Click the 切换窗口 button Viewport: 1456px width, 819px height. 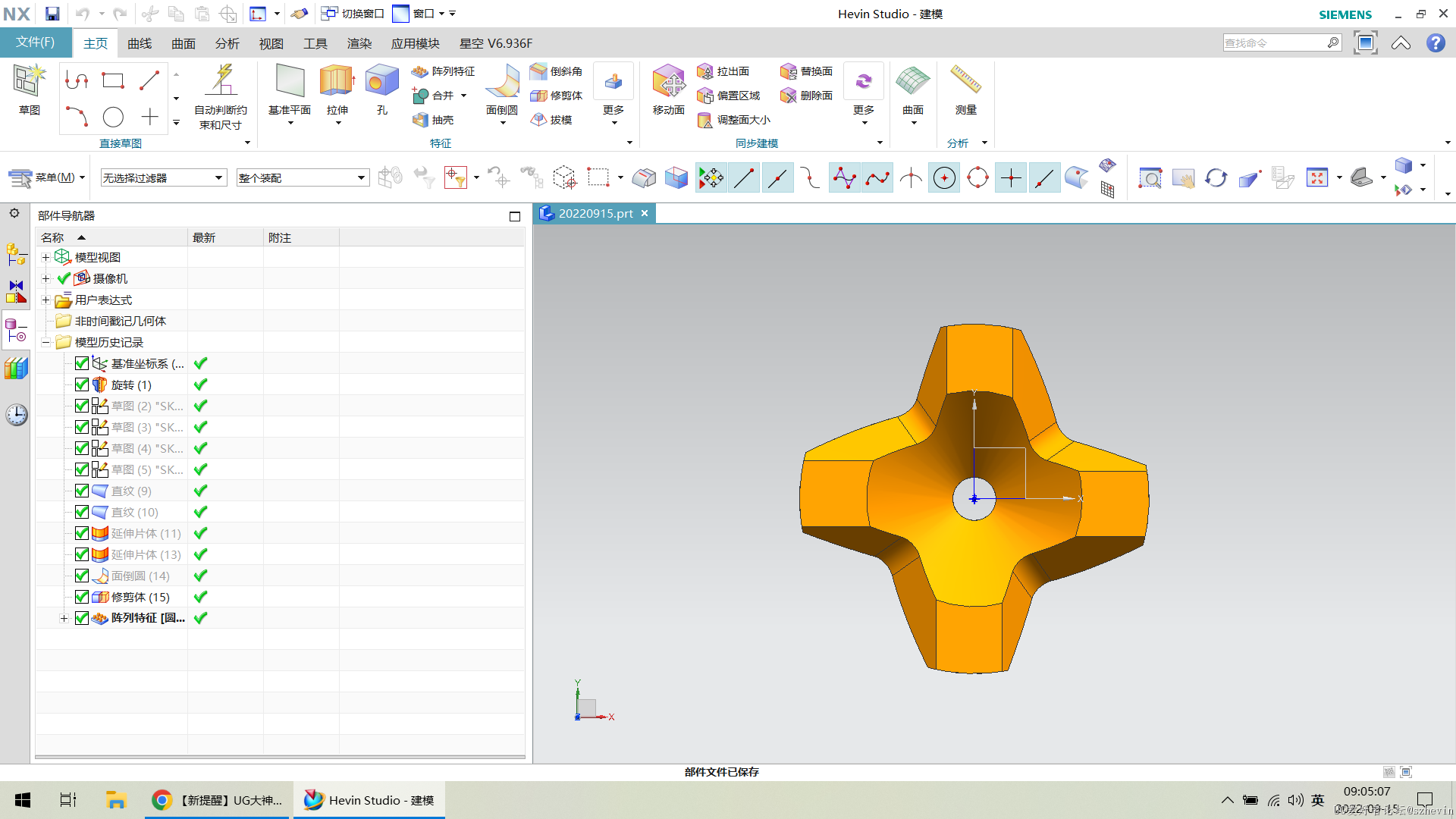point(353,14)
